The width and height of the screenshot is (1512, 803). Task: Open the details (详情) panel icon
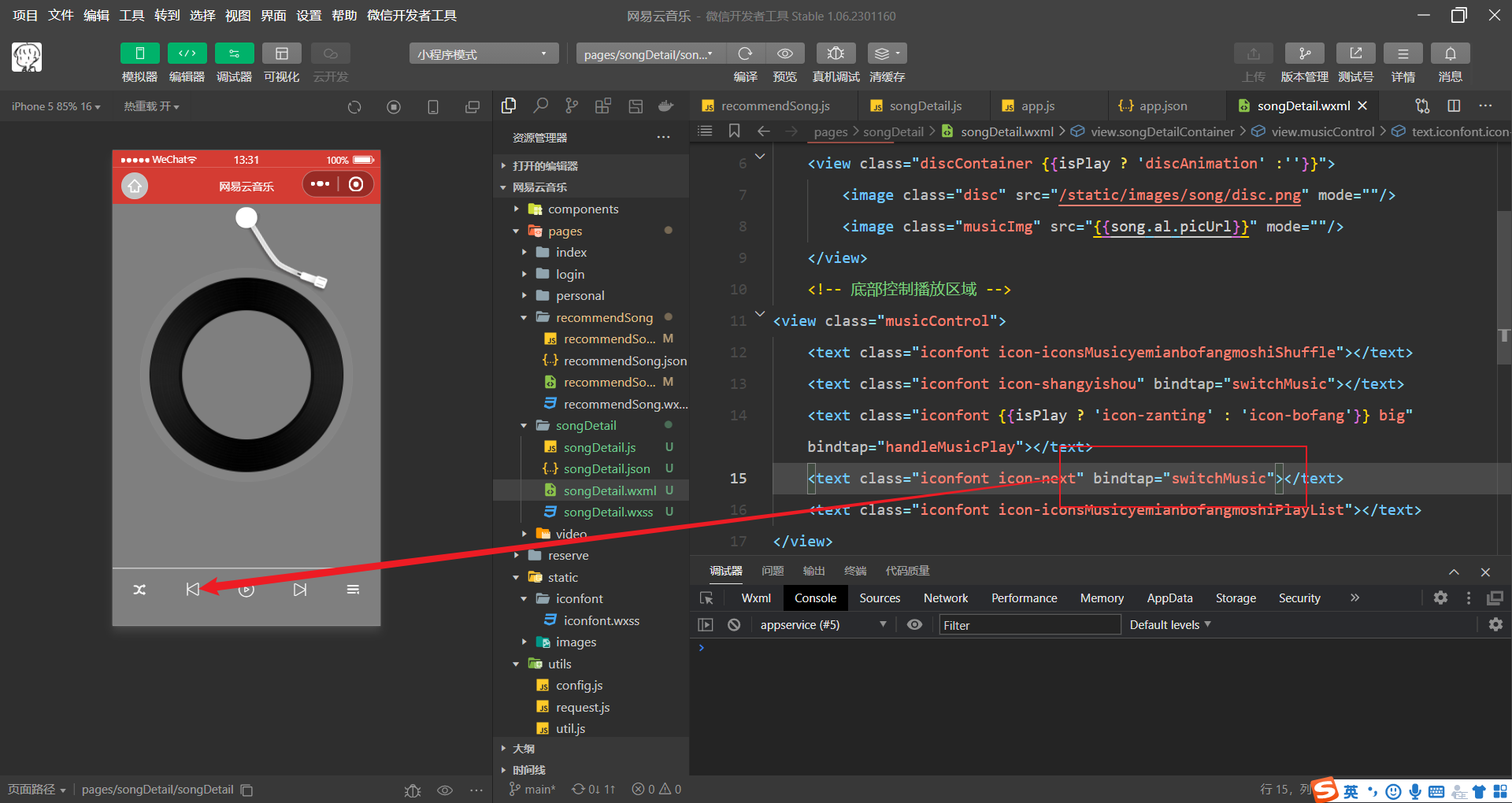1403,54
